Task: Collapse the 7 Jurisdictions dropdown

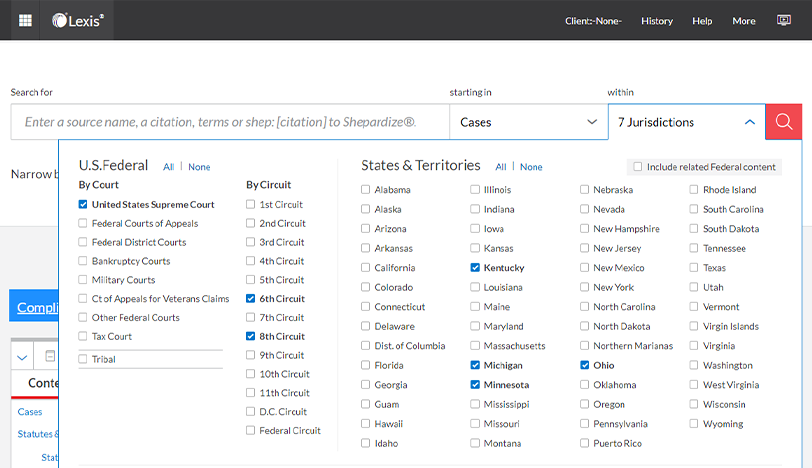Action: (x=749, y=122)
